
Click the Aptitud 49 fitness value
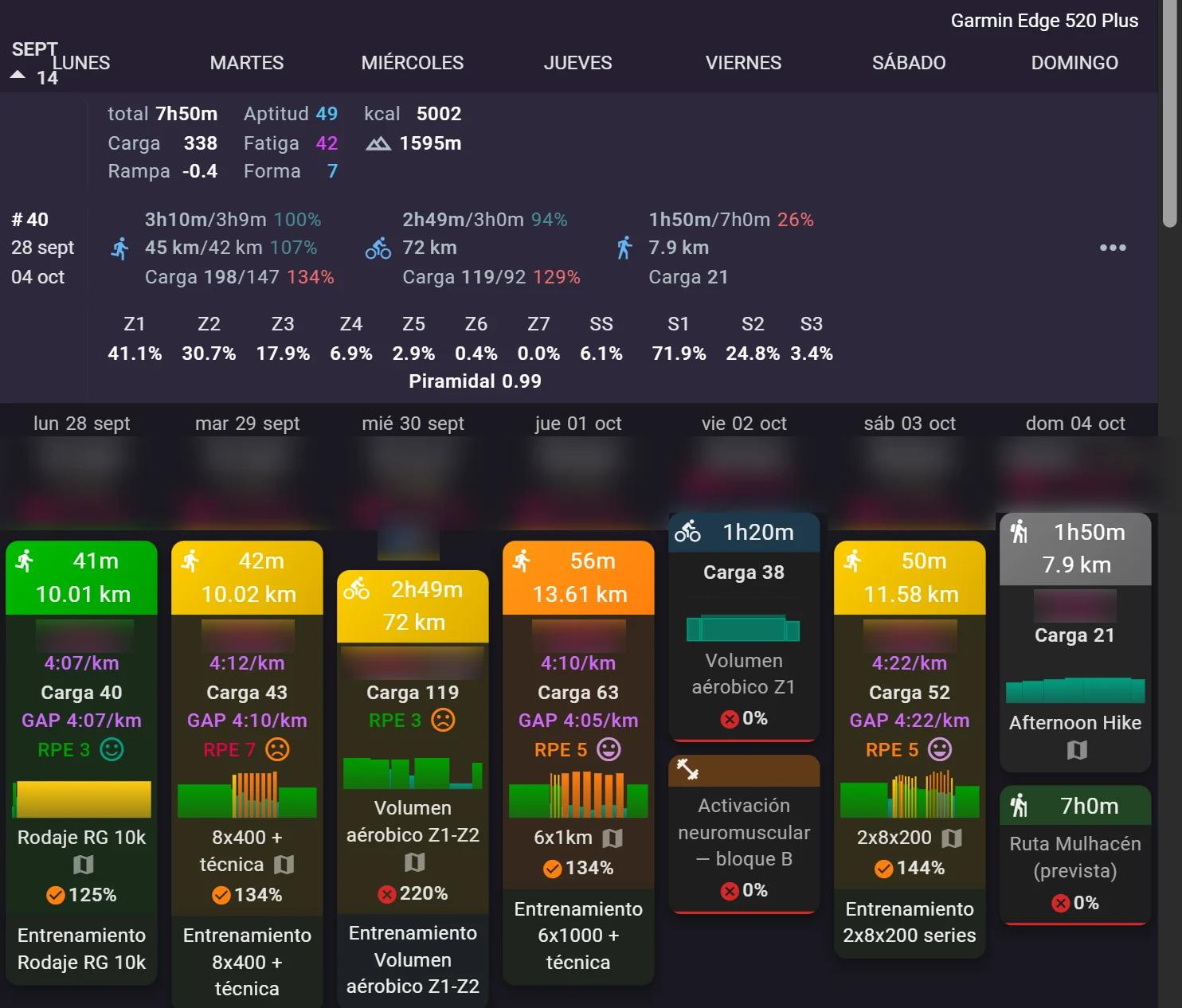(x=291, y=114)
